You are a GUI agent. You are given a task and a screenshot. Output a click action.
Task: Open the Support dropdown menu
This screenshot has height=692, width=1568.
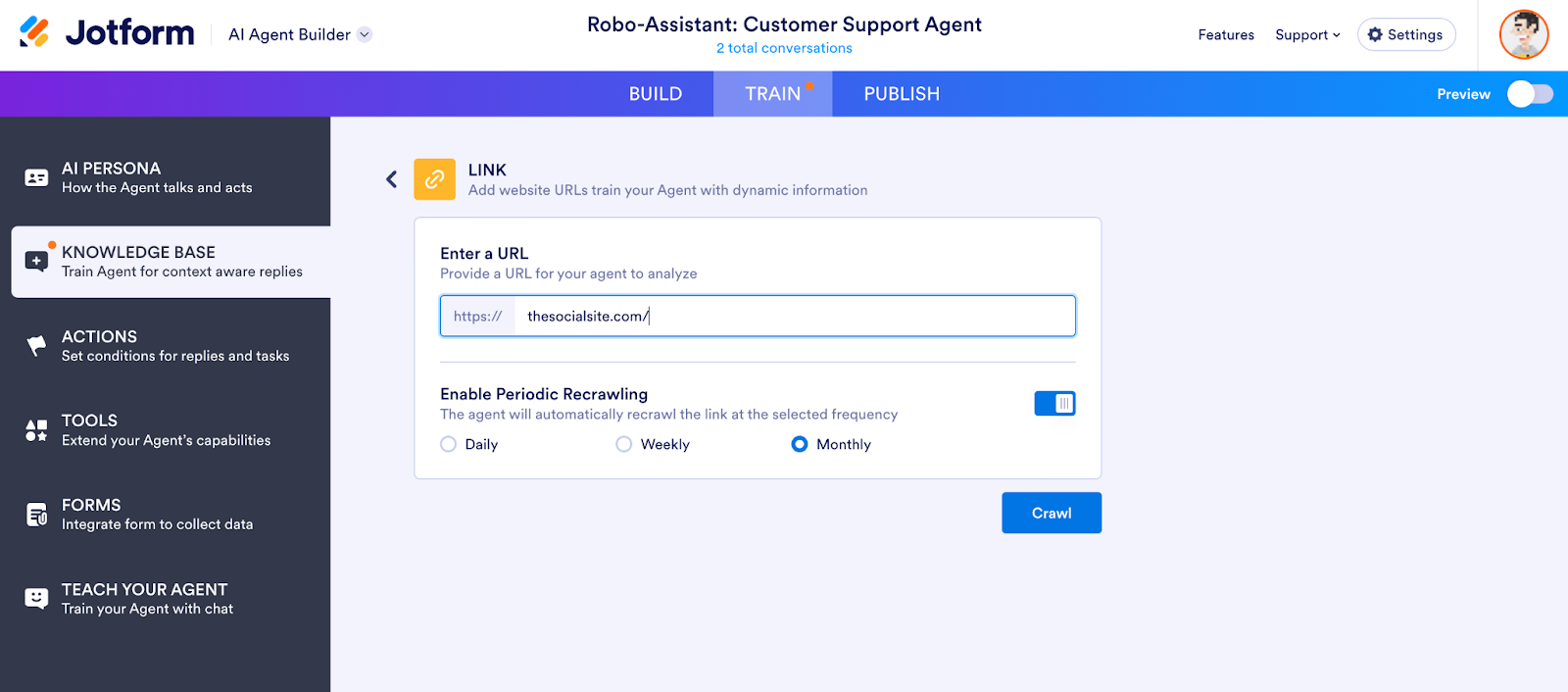point(1307,35)
